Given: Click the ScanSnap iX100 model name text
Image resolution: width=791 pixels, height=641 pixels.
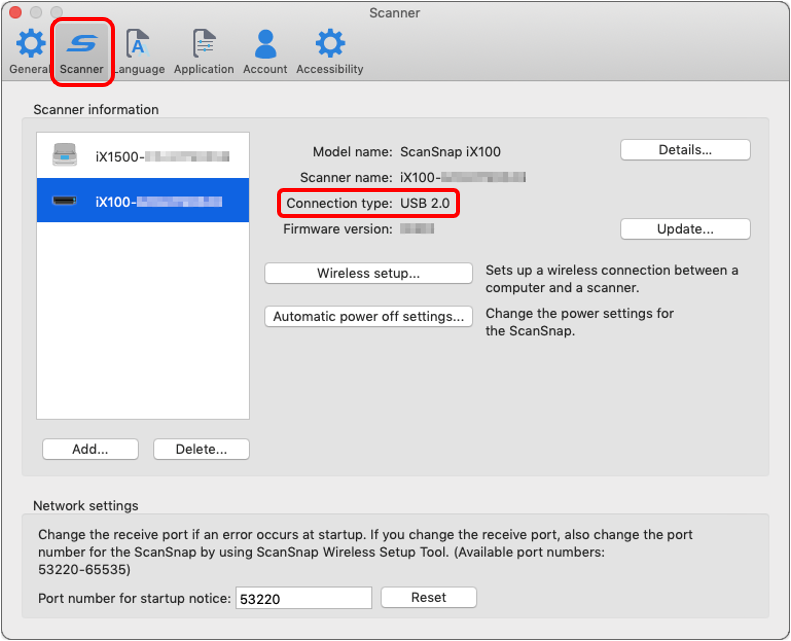Looking at the screenshot, I should 450,152.
